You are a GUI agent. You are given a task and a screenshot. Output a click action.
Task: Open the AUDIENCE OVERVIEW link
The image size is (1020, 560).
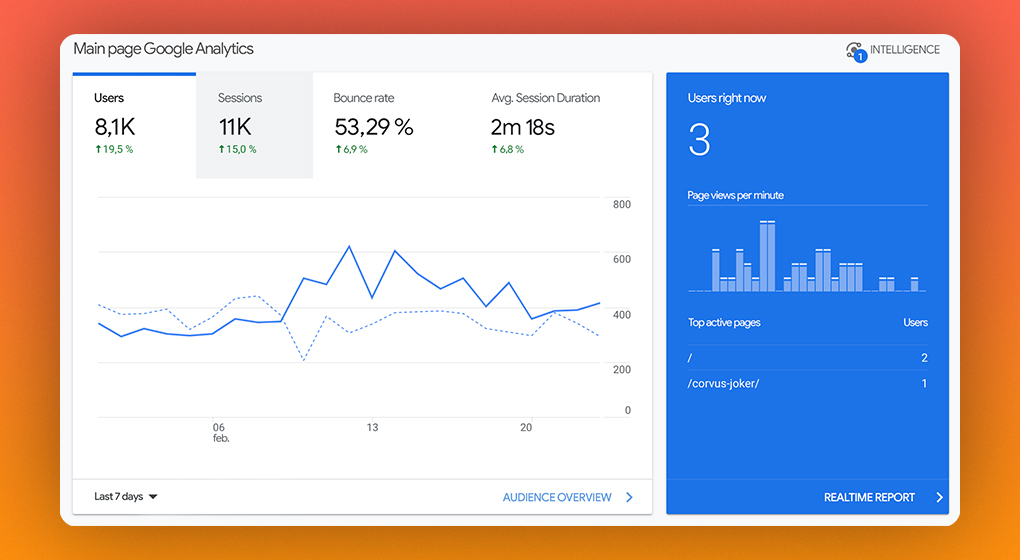[557, 497]
